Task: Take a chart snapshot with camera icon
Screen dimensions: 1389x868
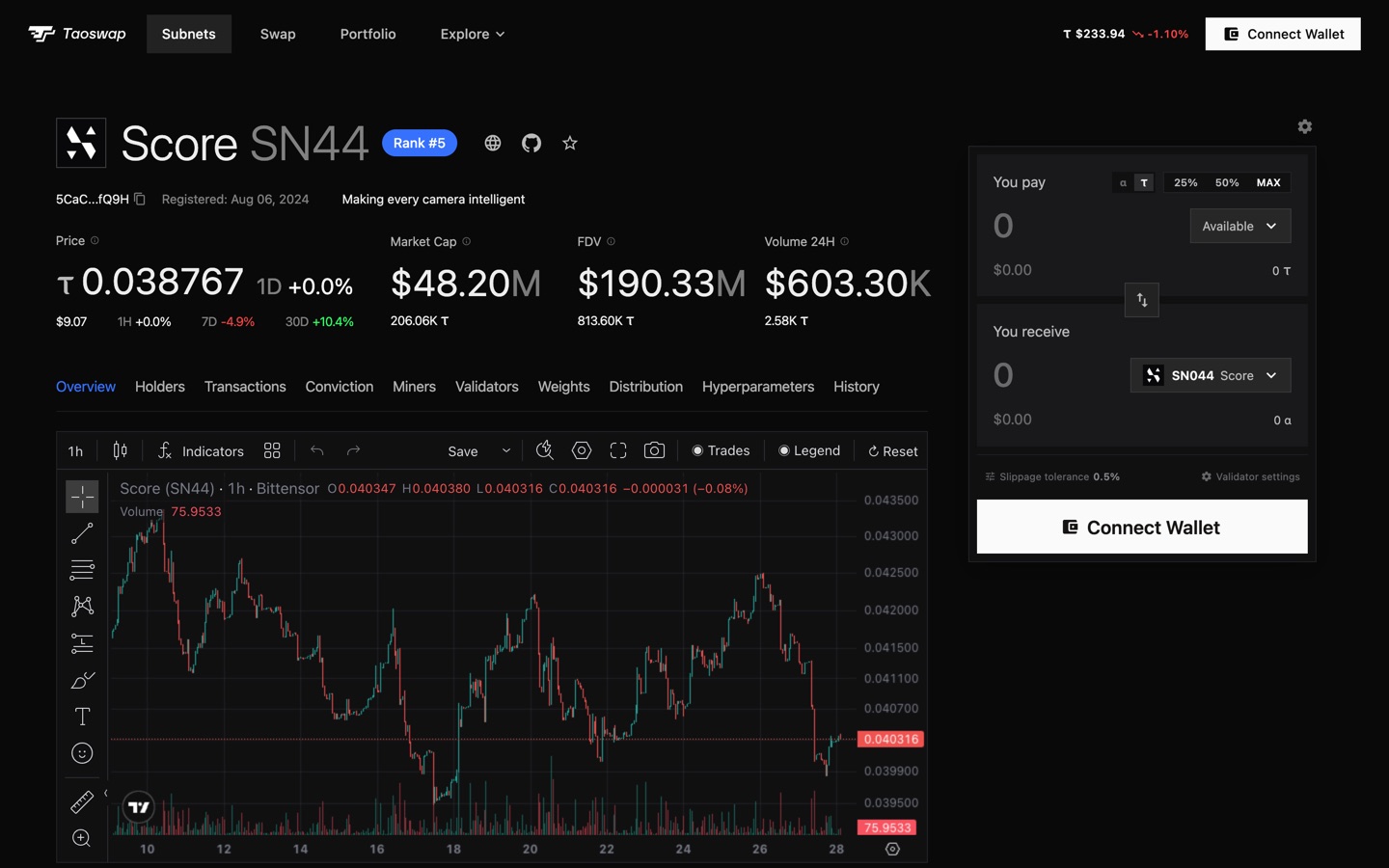Action: pos(654,450)
